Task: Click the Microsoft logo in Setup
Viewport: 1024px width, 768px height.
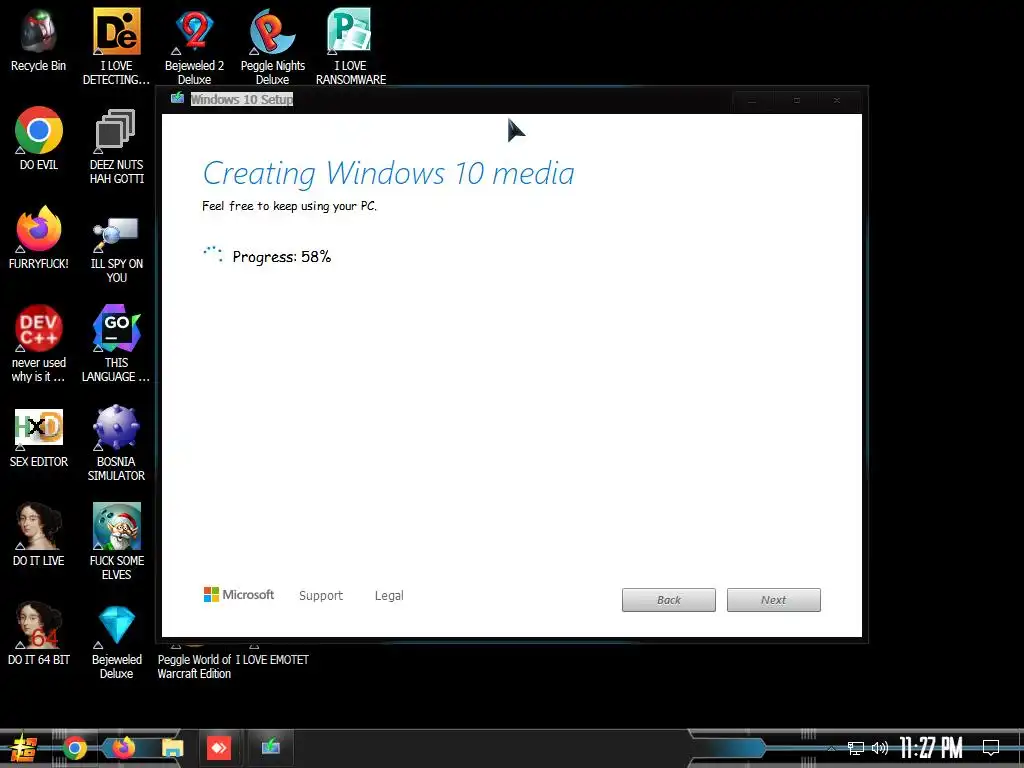Action: pos(239,594)
